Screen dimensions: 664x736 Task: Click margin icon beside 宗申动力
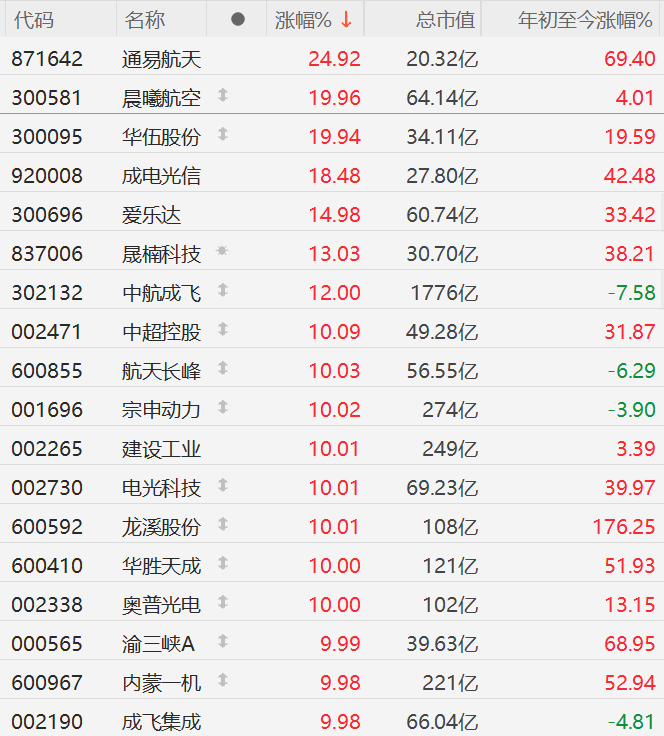tap(223, 407)
